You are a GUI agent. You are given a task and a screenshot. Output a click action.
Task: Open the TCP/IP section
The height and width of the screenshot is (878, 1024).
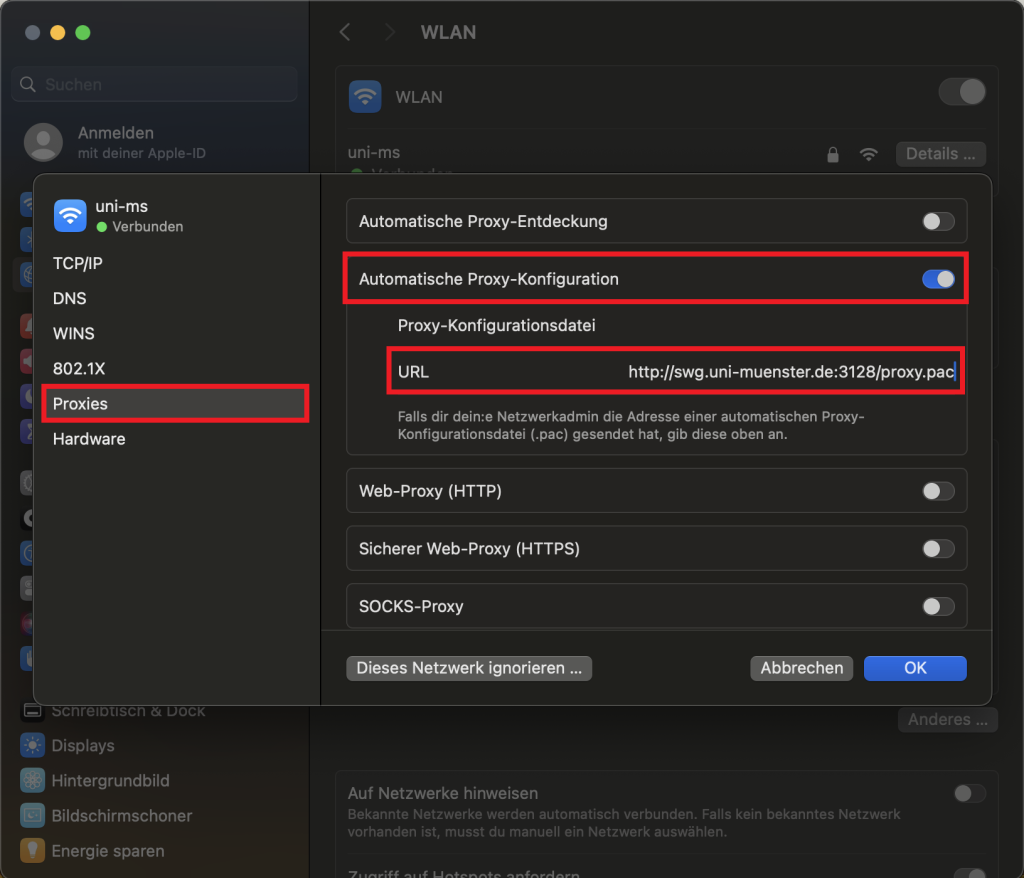click(78, 264)
